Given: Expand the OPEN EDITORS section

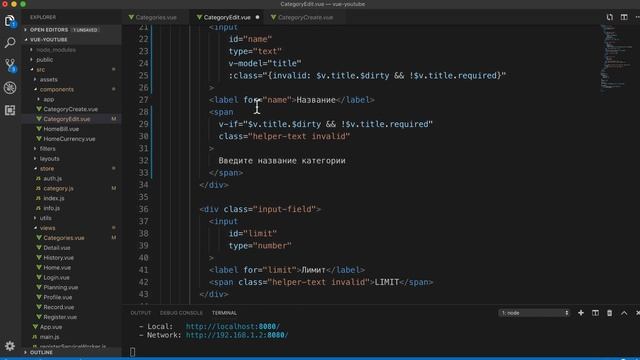Looking at the screenshot, I should 71,30.
